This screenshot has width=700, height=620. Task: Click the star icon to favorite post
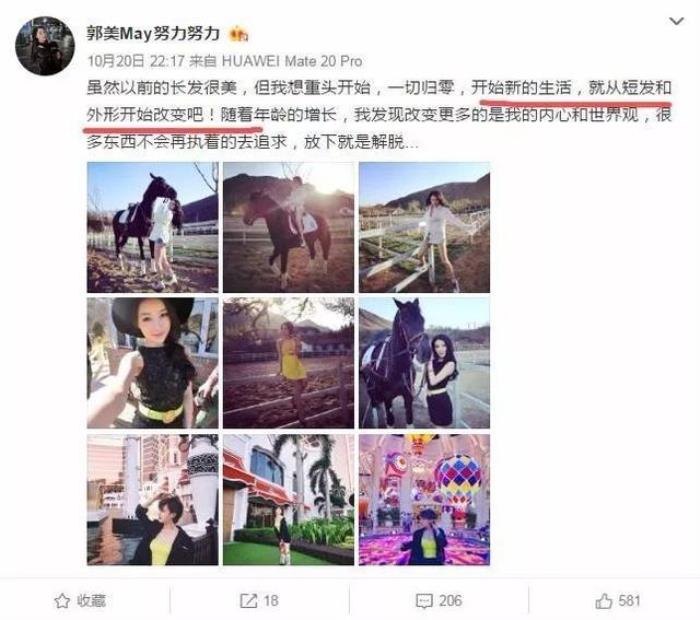click(62, 601)
